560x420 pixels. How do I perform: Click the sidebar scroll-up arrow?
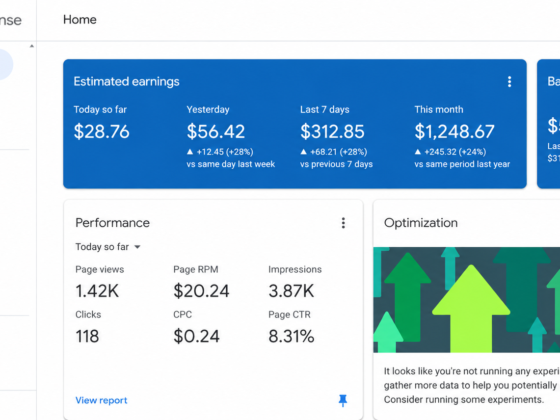point(32,46)
